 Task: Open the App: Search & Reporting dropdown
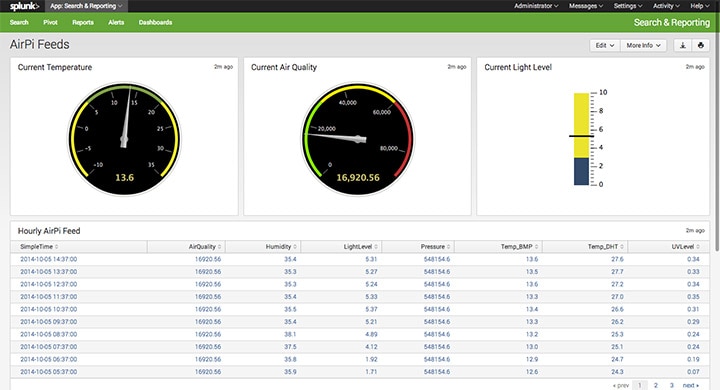click(x=86, y=6)
